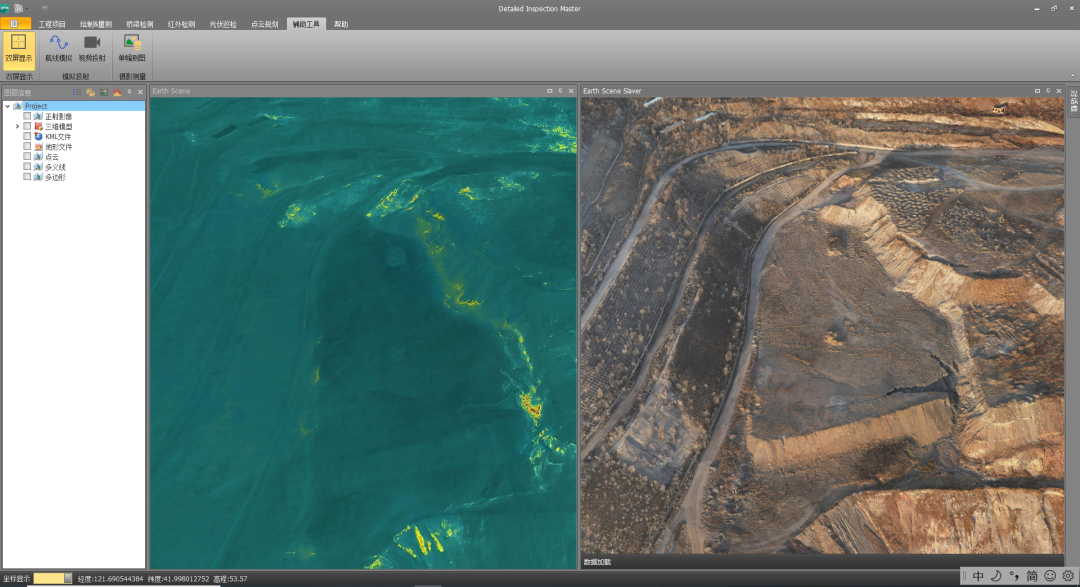Click the 简 simplified Chinese IME button
Image resolution: width=1080 pixels, height=587 pixels.
1032,576
